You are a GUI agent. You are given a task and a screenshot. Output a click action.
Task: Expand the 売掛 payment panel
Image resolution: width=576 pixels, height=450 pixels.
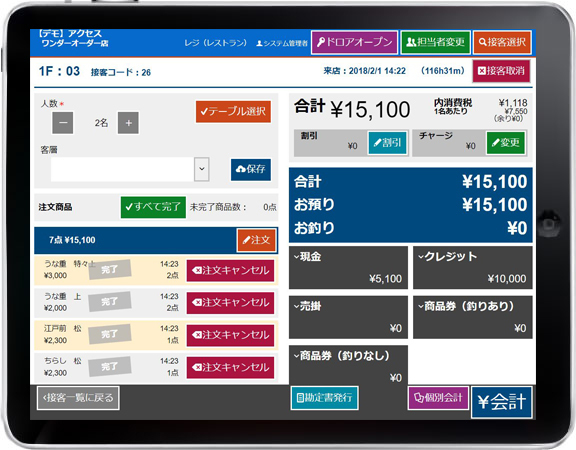[348, 317]
